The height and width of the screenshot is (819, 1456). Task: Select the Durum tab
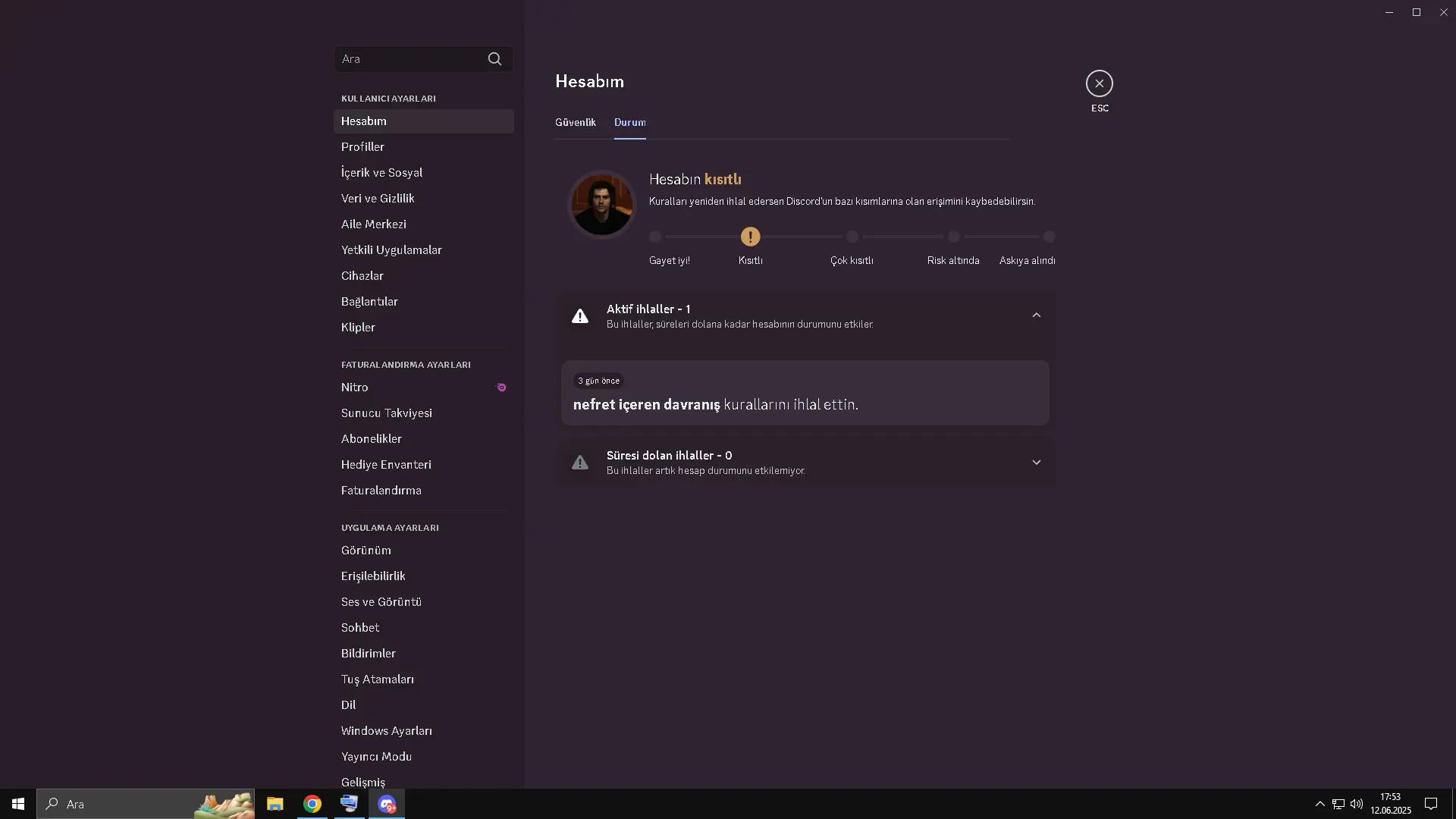click(630, 122)
